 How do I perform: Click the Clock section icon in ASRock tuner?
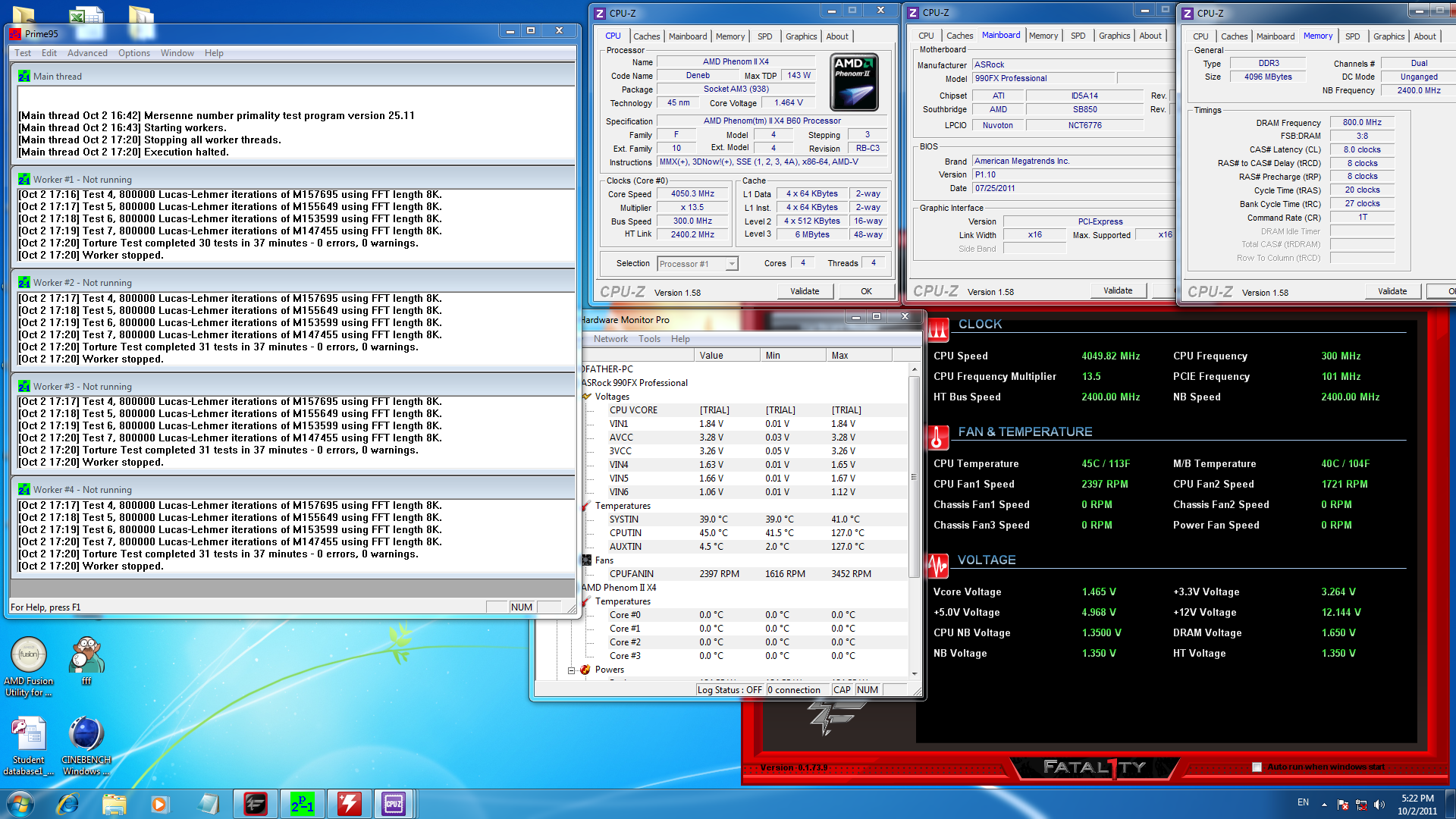pyautogui.click(x=938, y=328)
